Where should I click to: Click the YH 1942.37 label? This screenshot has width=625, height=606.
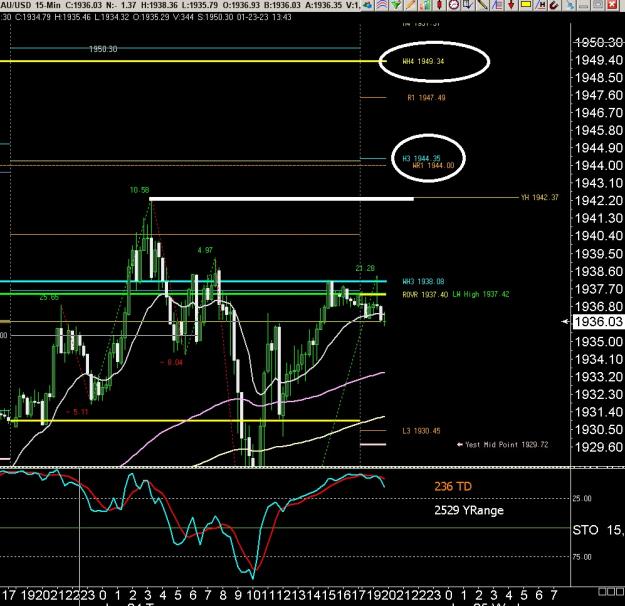click(x=540, y=198)
